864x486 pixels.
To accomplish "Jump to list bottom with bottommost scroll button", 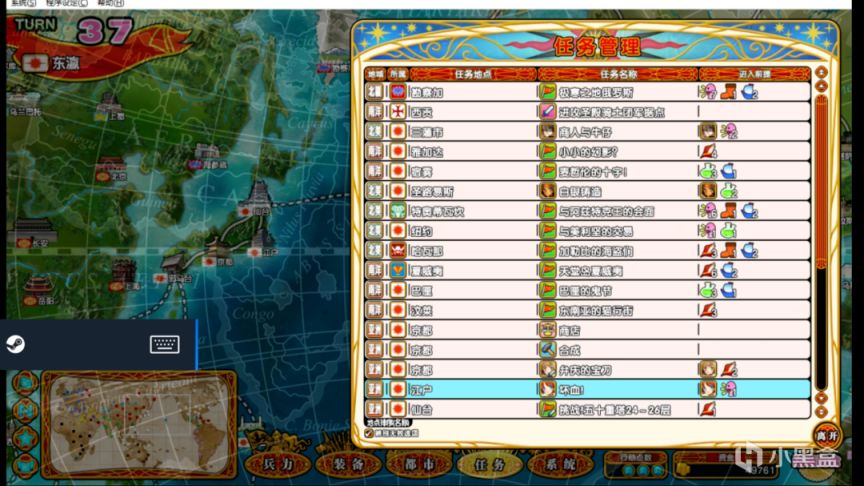I will coord(822,412).
